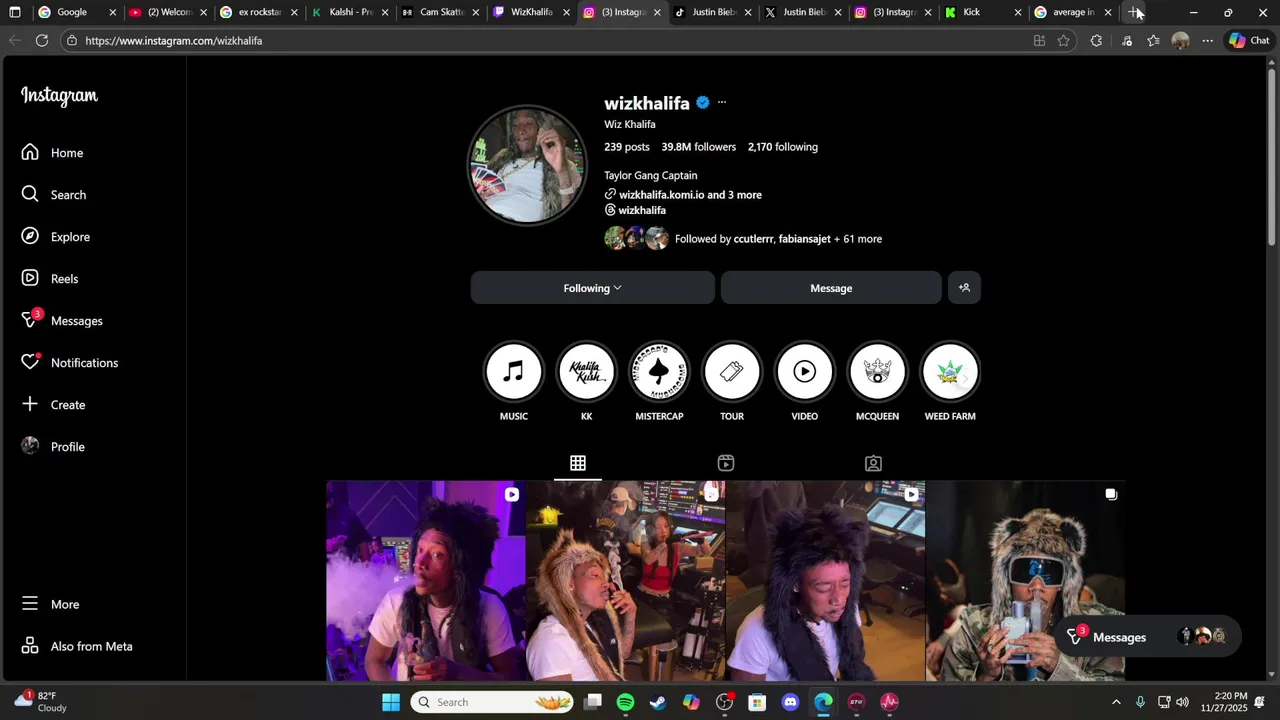
Task: Open Discord from the taskbar
Action: point(791,702)
